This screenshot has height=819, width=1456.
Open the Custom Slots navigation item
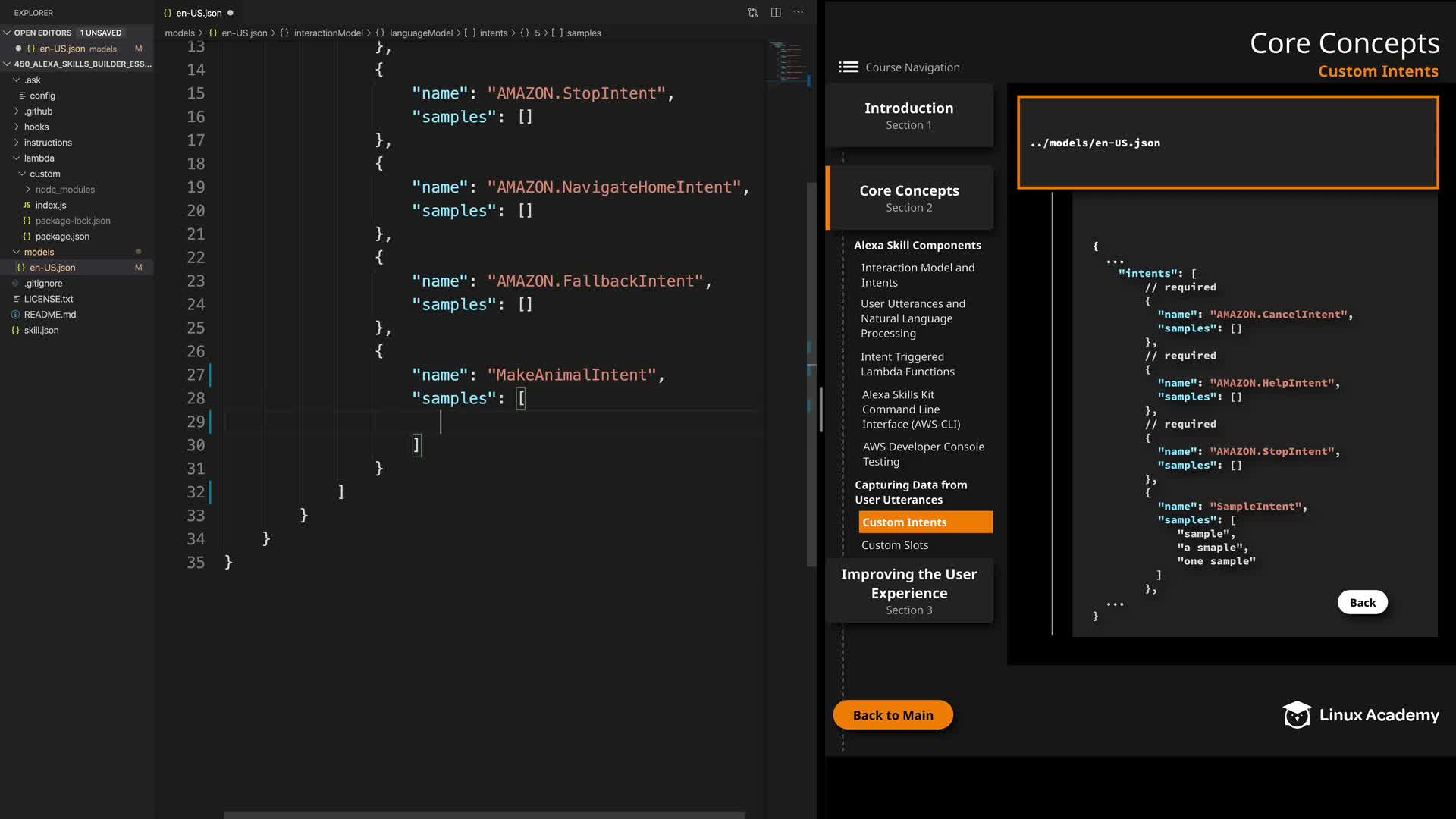[x=894, y=544]
